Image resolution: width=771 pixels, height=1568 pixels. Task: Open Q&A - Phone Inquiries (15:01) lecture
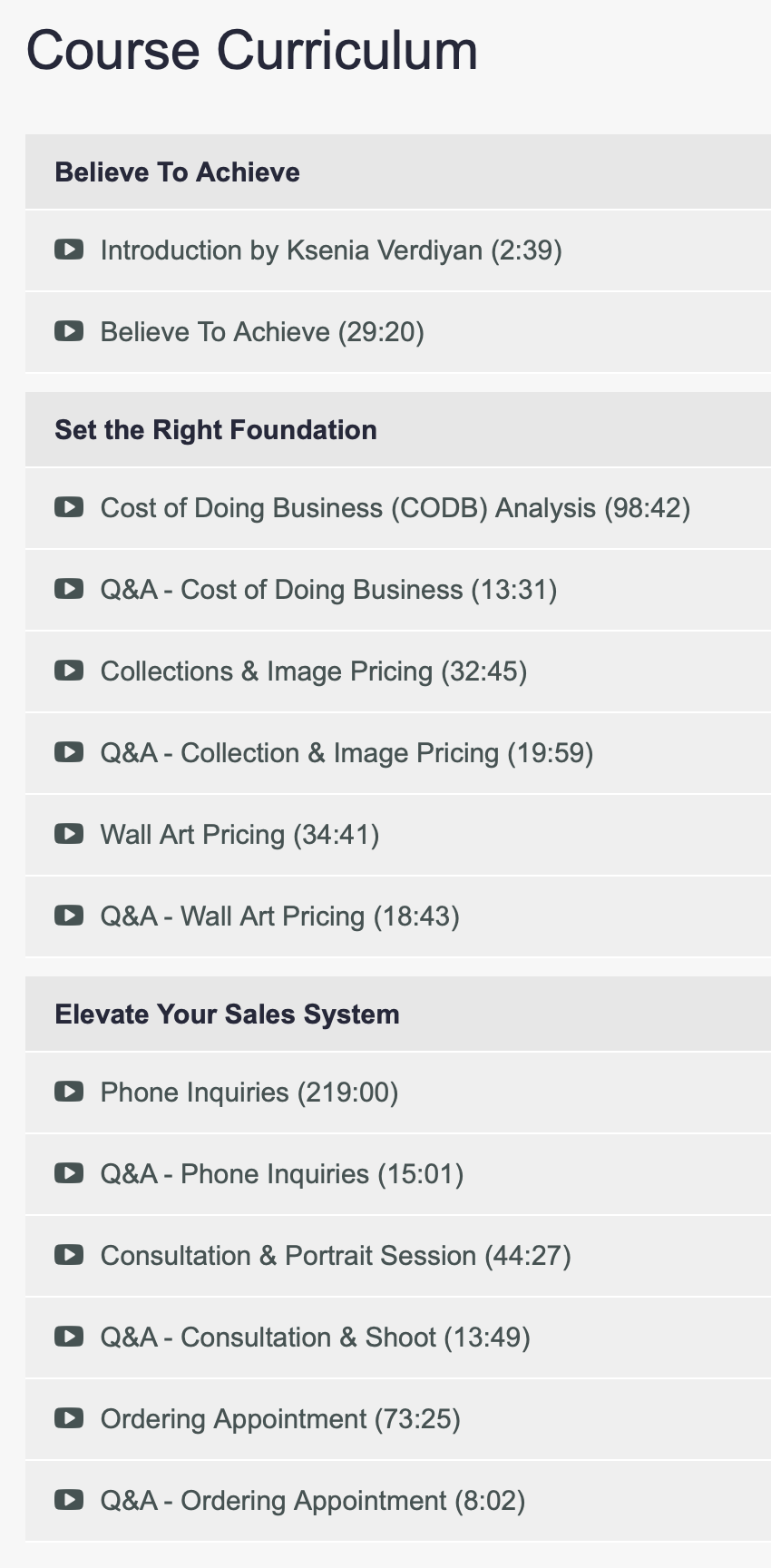tap(398, 1174)
